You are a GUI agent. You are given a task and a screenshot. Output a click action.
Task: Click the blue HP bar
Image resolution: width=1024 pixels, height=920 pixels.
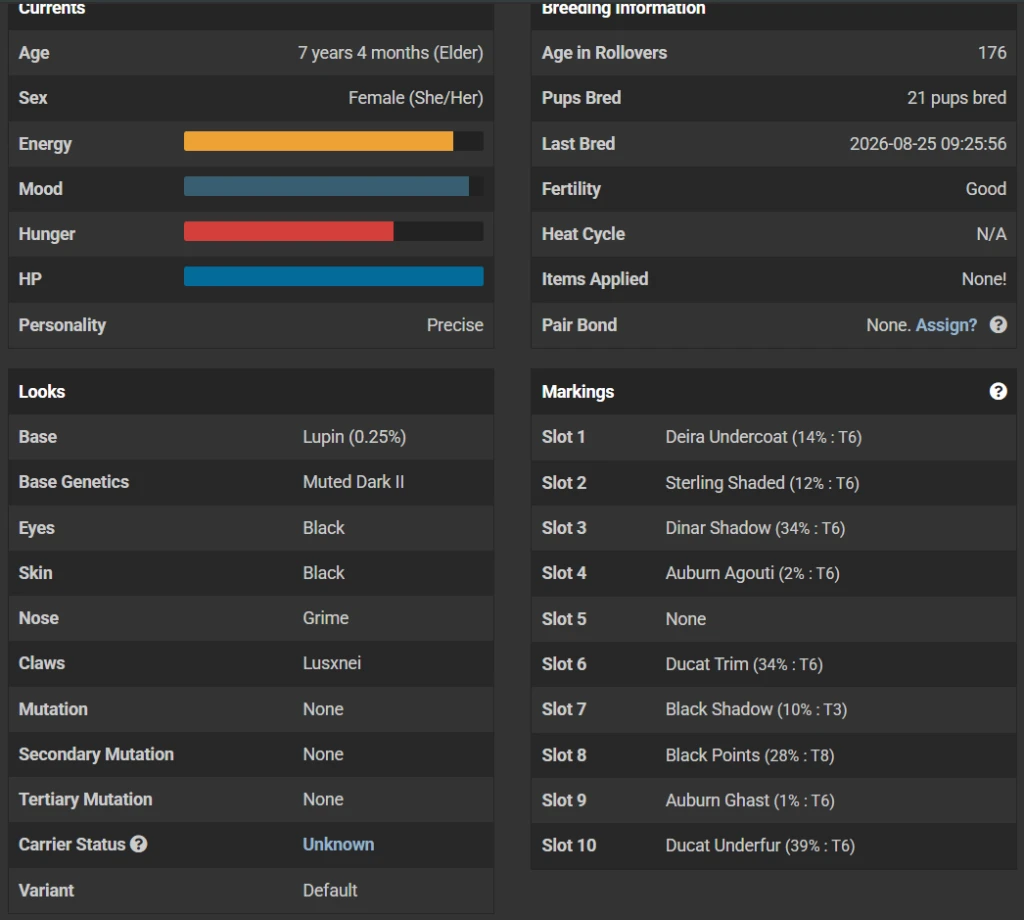(334, 276)
